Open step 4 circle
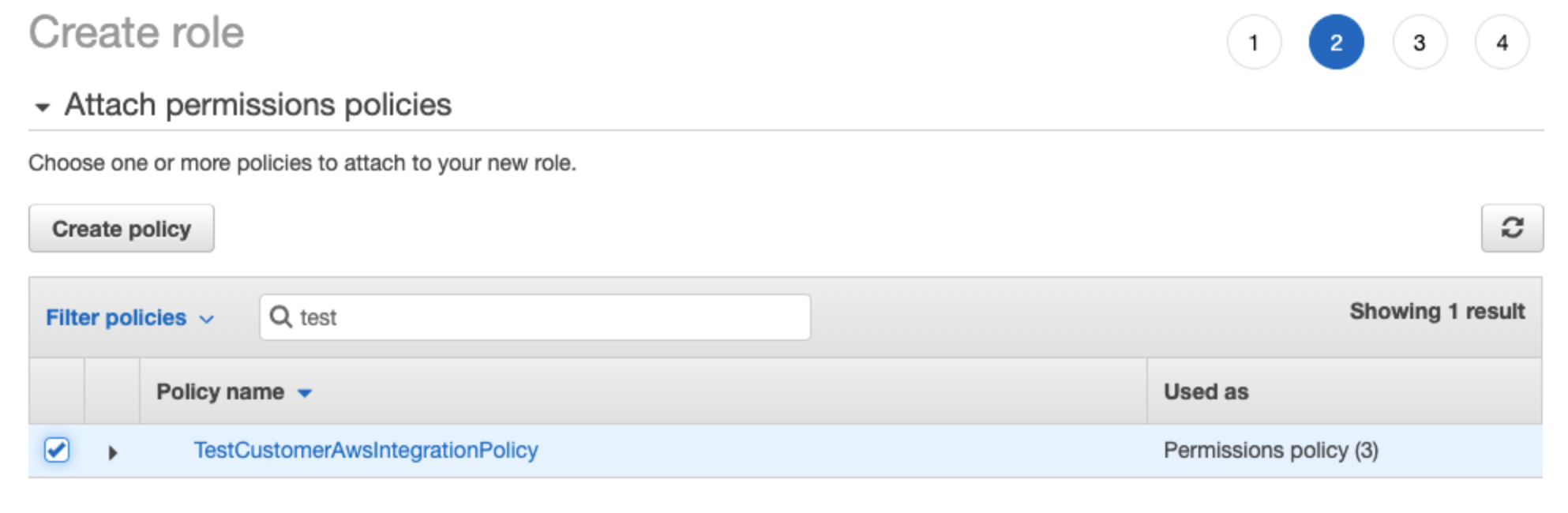Image resolution: width=1568 pixels, height=513 pixels. (1502, 42)
